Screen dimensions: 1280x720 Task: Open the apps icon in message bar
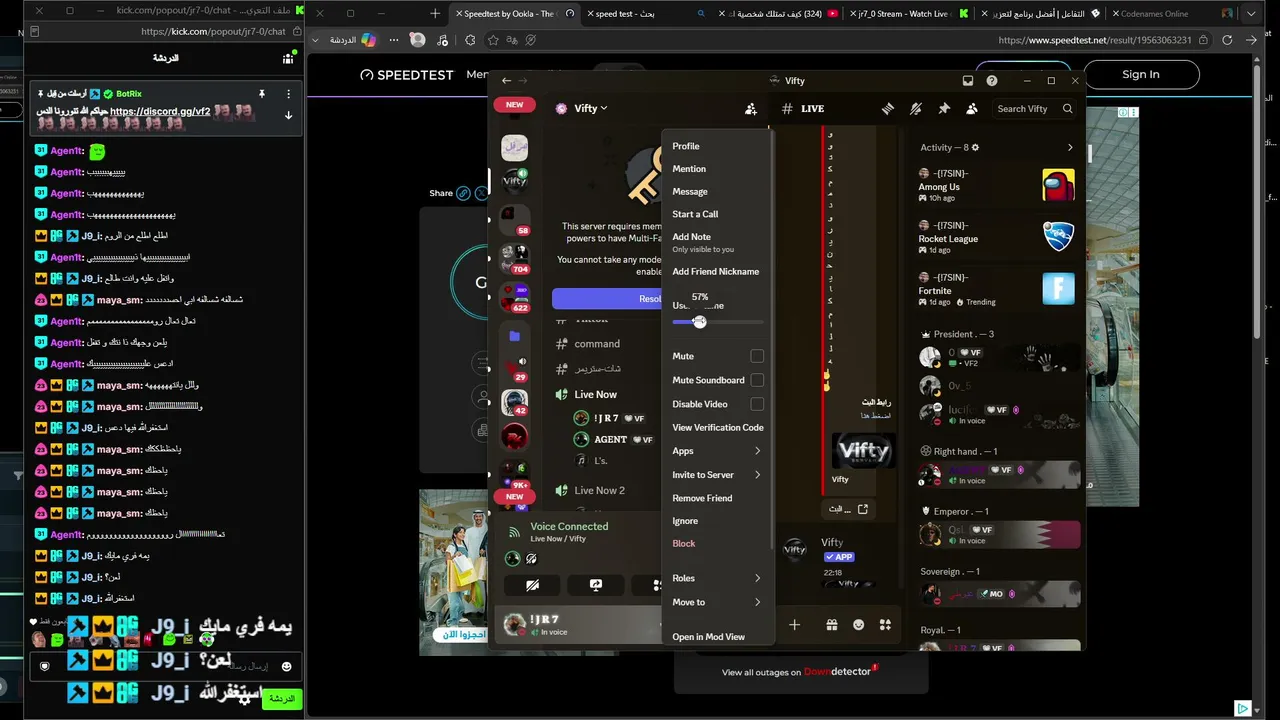point(885,625)
